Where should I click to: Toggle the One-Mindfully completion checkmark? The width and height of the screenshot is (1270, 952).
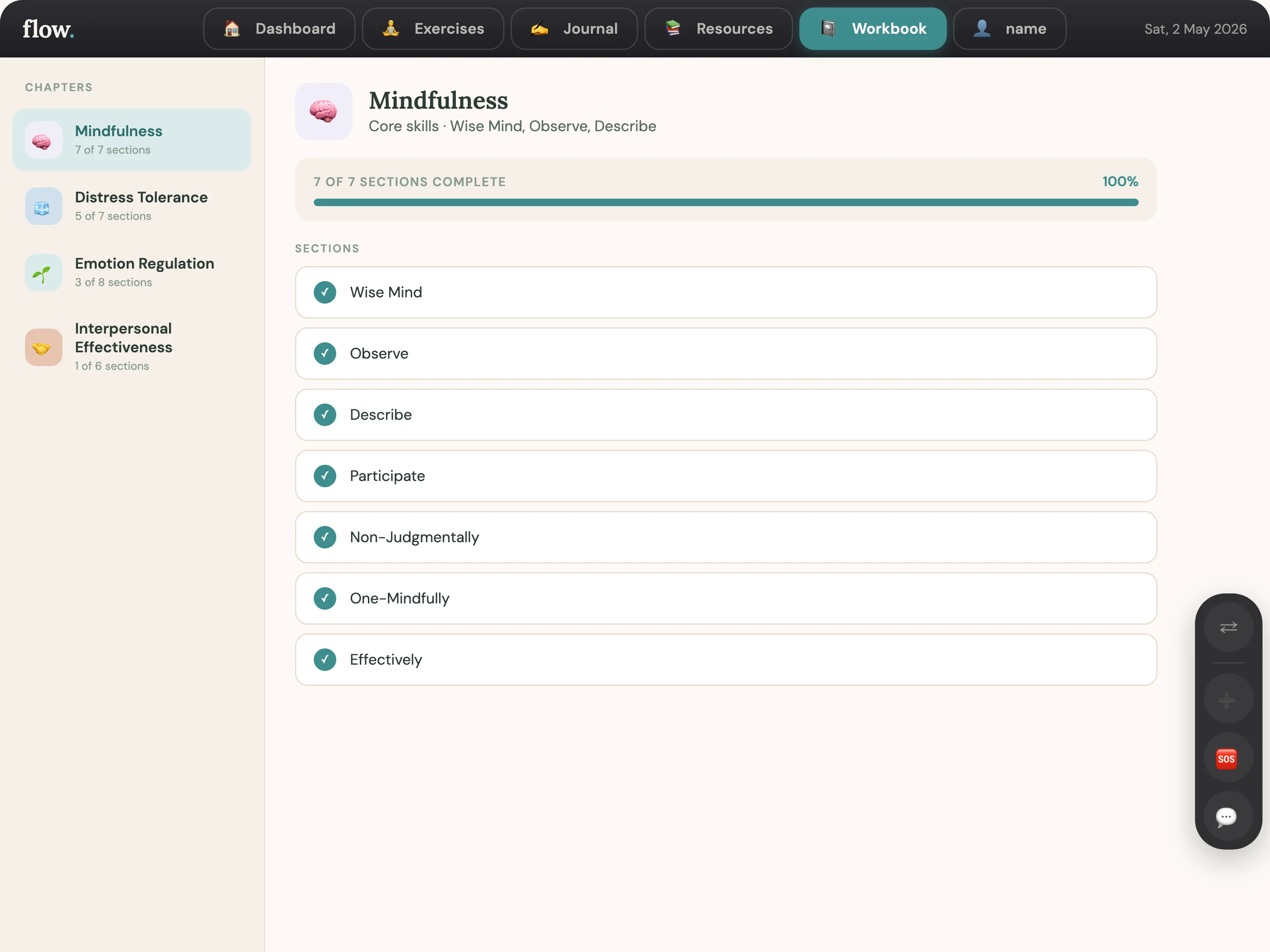pyautogui.click(x=325, y=598)
